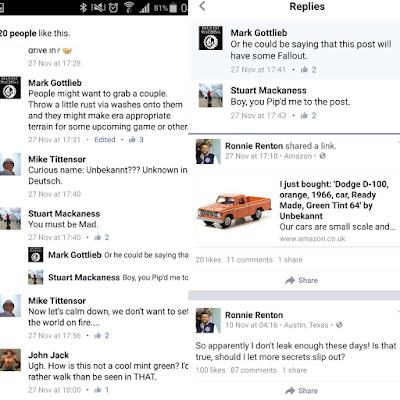Open the '20 people like this' list
400x400 pixels.
35,33
